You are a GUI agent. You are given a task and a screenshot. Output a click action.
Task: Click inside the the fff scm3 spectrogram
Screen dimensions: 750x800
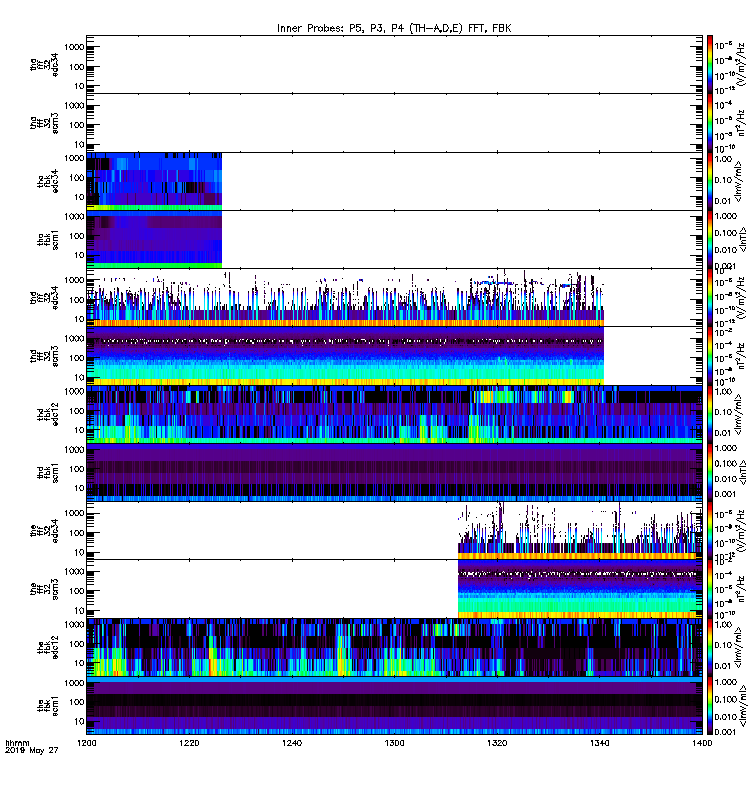click(x=580, y=589)
